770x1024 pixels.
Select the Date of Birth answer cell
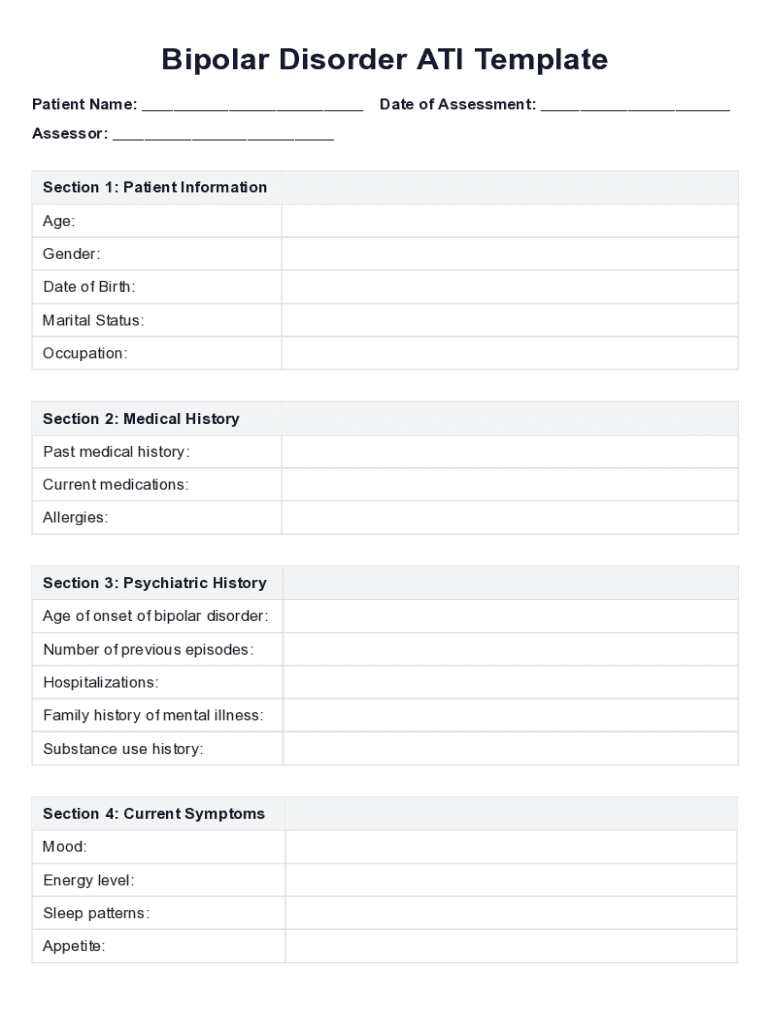(x=510, y=287)
